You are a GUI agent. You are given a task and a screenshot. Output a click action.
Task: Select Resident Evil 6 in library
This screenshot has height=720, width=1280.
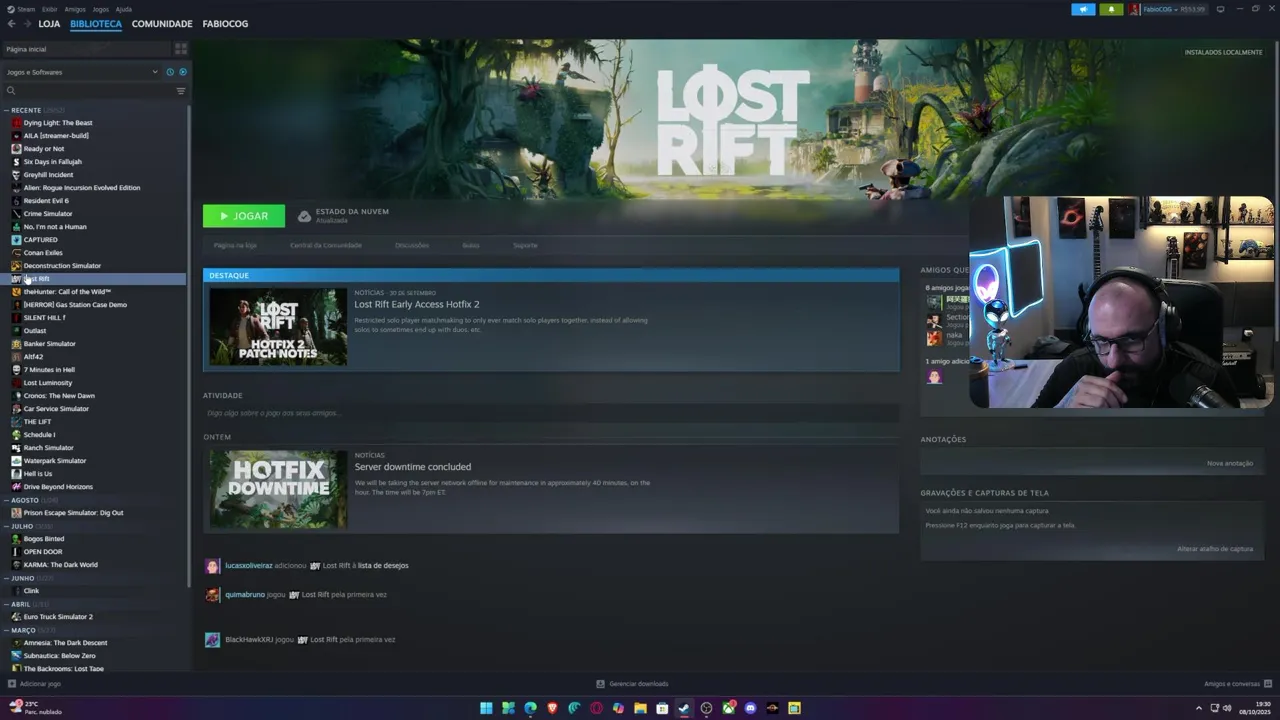pyautogui.click(x=46, y=201)
